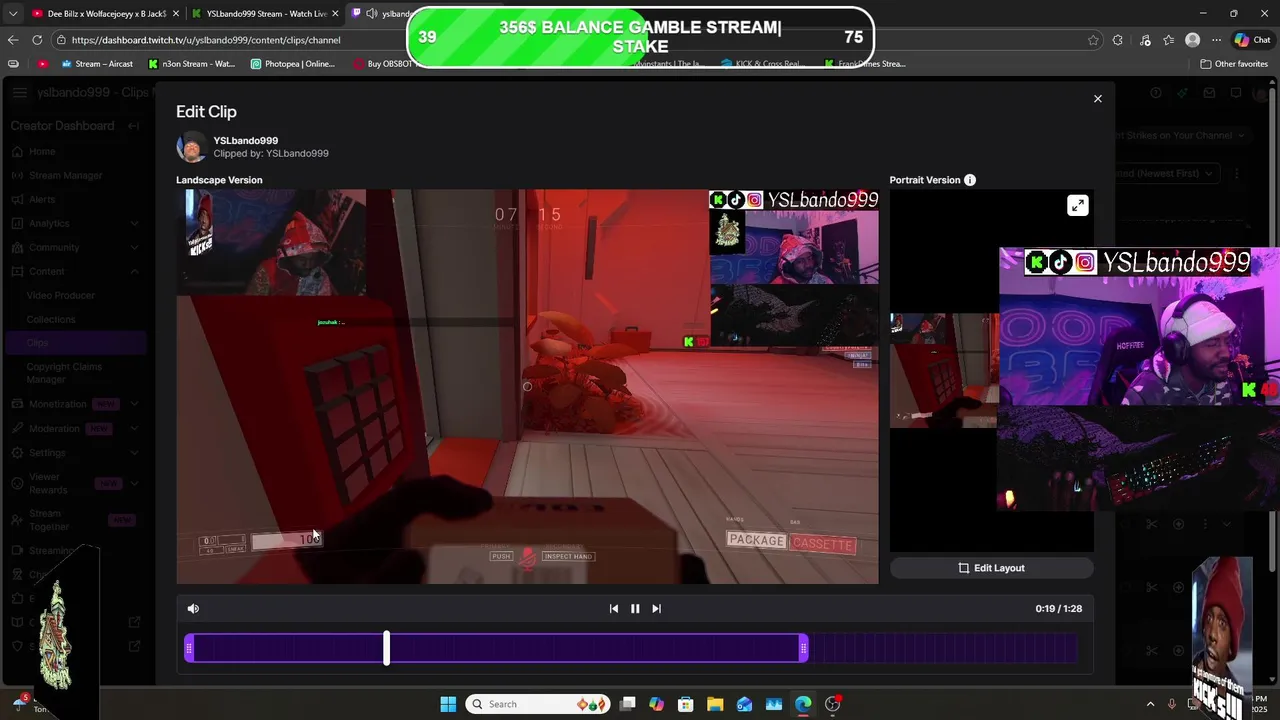Click the untrimmed dark section of the timeline

(943, 649)
